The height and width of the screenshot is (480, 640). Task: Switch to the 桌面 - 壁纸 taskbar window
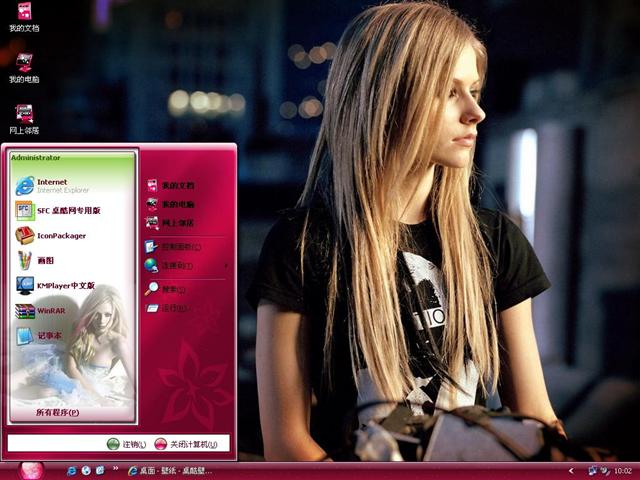click(170, 471)
